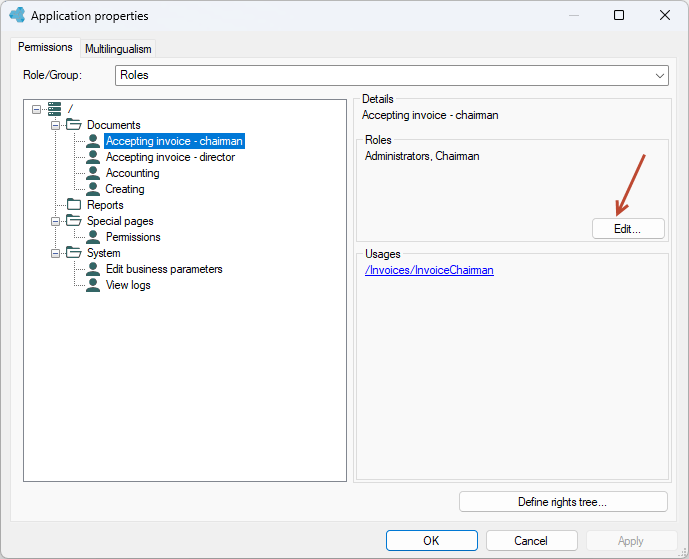Image resolution: width=689 pixels, height=559 pixels.
Task: Collapse the root node of the rights tree
Action: (36, 109)
